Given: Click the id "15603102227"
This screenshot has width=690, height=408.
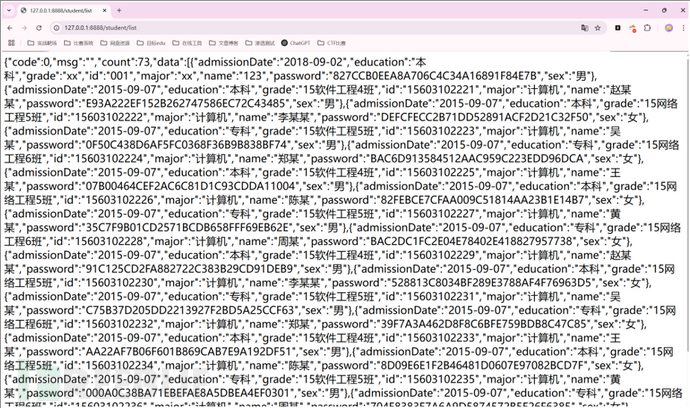Looking at the screenshot, I should (x=443, y=214).
